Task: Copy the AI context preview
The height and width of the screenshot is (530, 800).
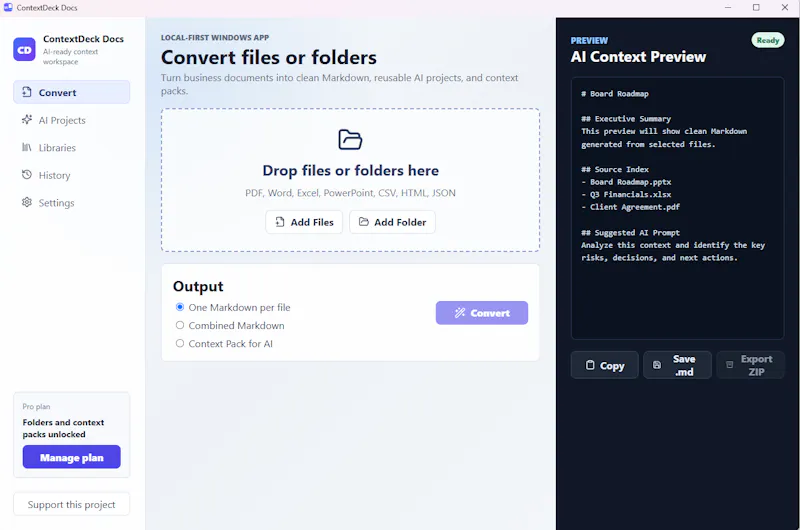Action: pos(605,365)
